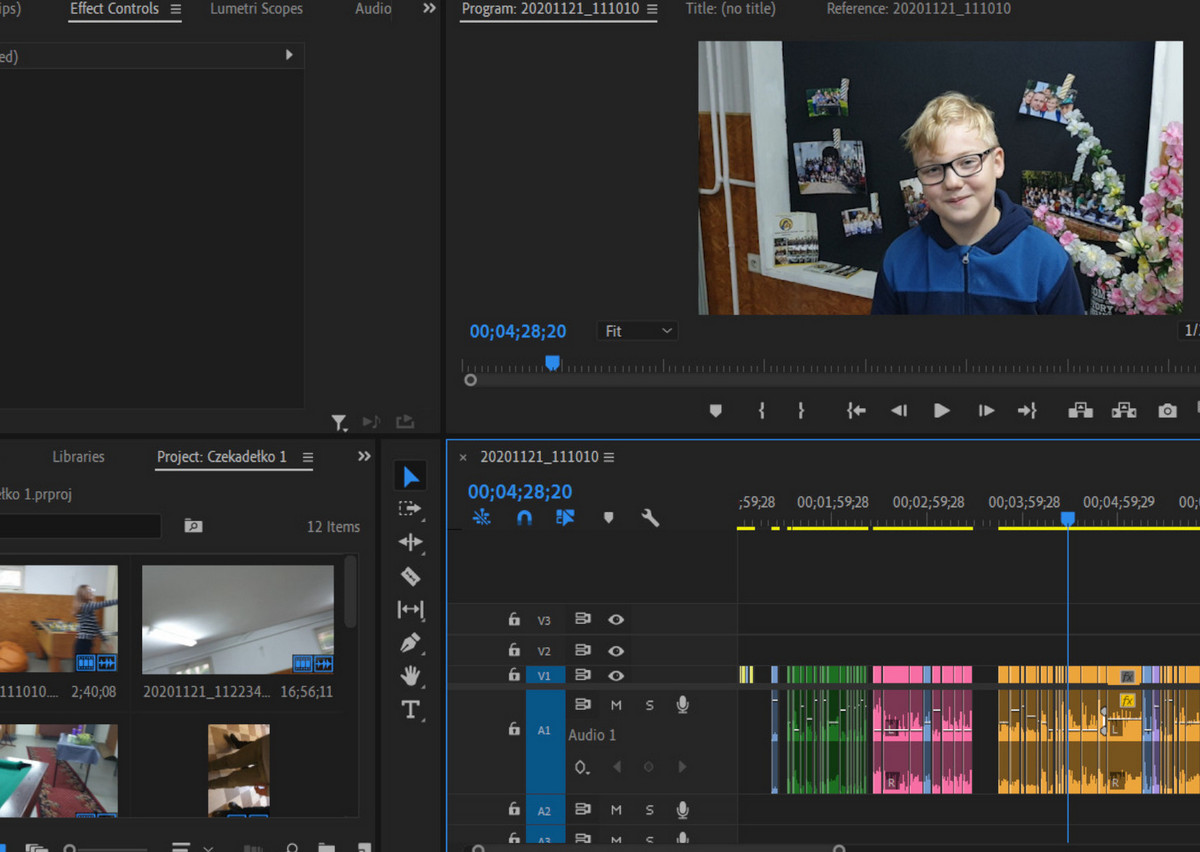This screenshot has height=852, width=1200.
Task: Select the Type tool
Action: (410, 710)
